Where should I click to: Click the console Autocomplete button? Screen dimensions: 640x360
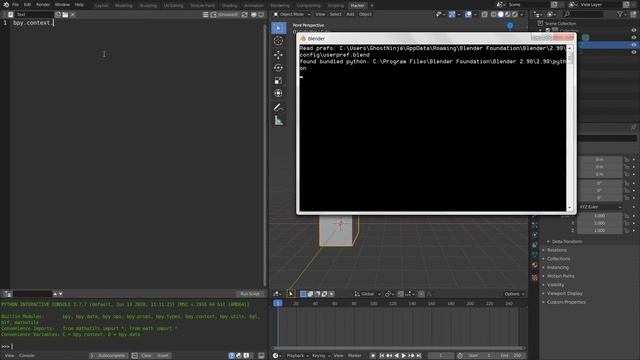[109, 356]
